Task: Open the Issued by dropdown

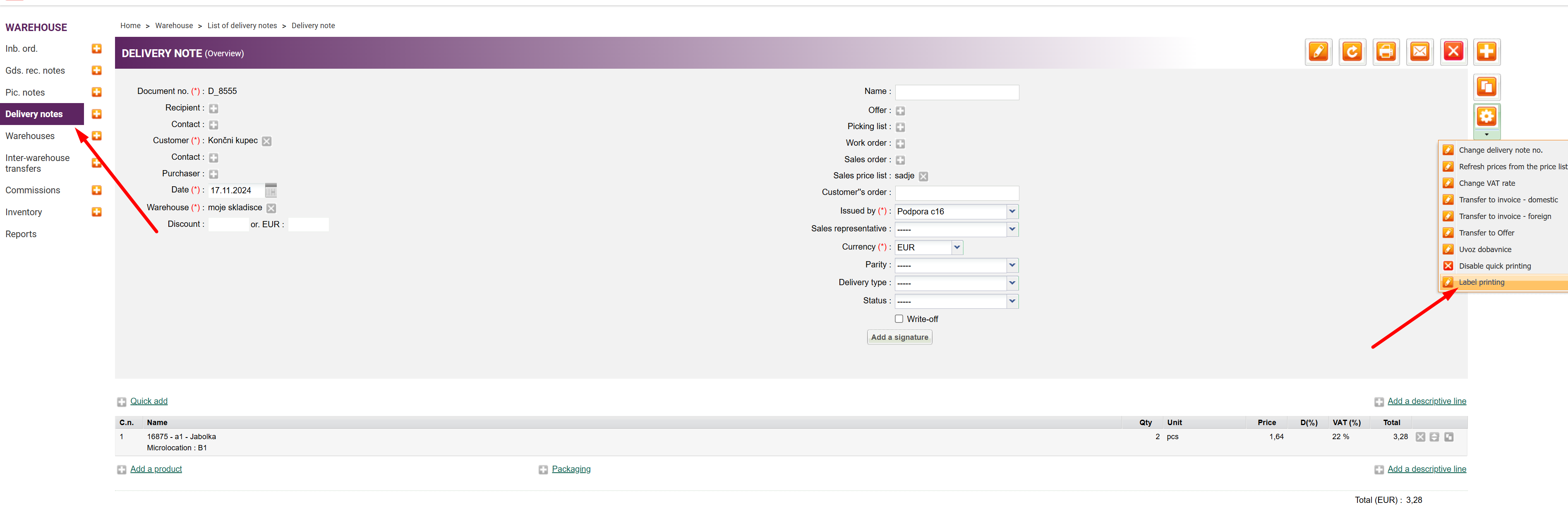Action: pyautogui.click(x=1012, y=211)
